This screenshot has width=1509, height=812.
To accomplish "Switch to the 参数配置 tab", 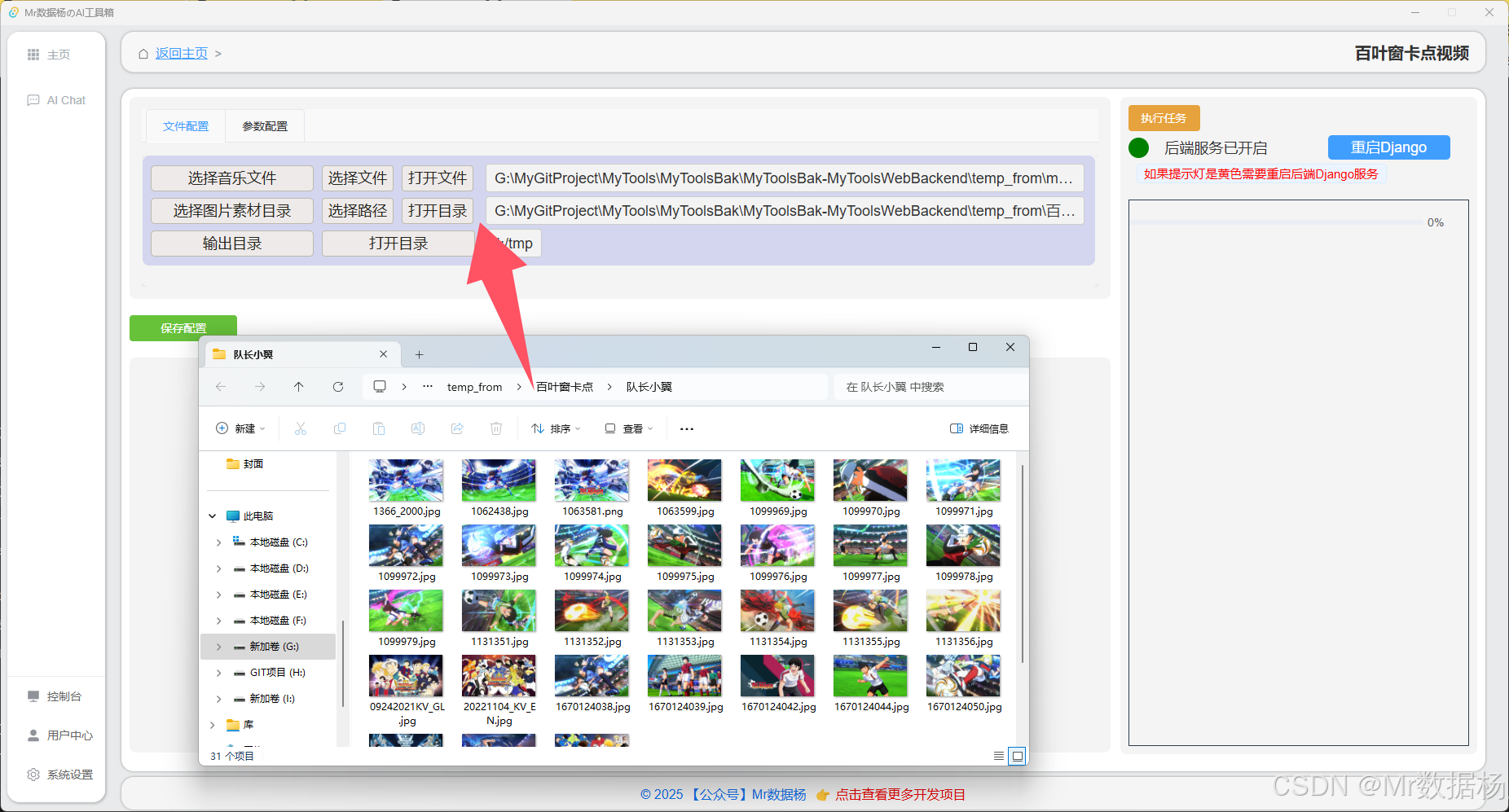I will 265,126.
